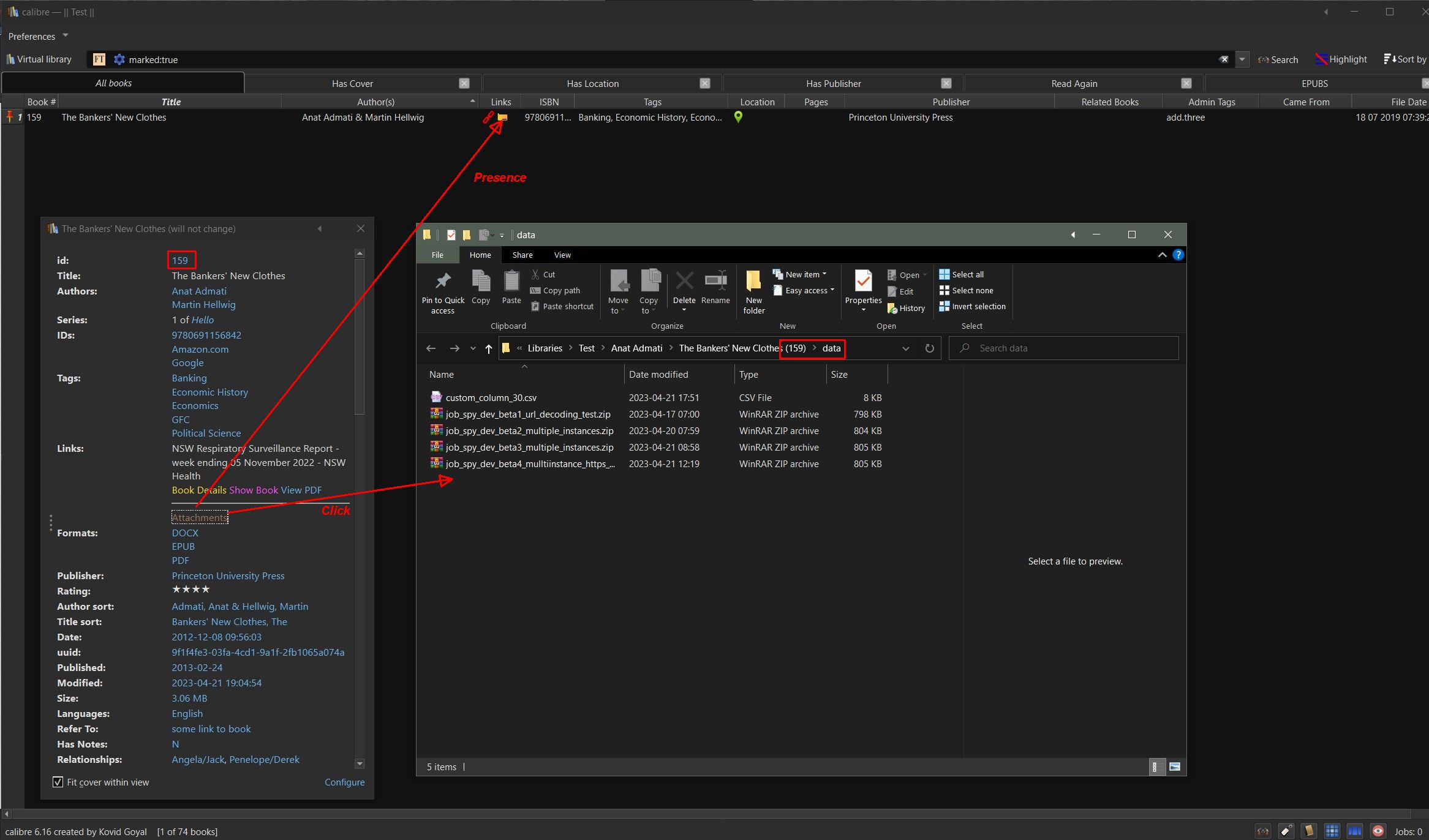Image resolution: width=1429 pixels, height=840 pixels.
Task: Expand the Explorer address bar history dropdown
Action: (905, 348)
